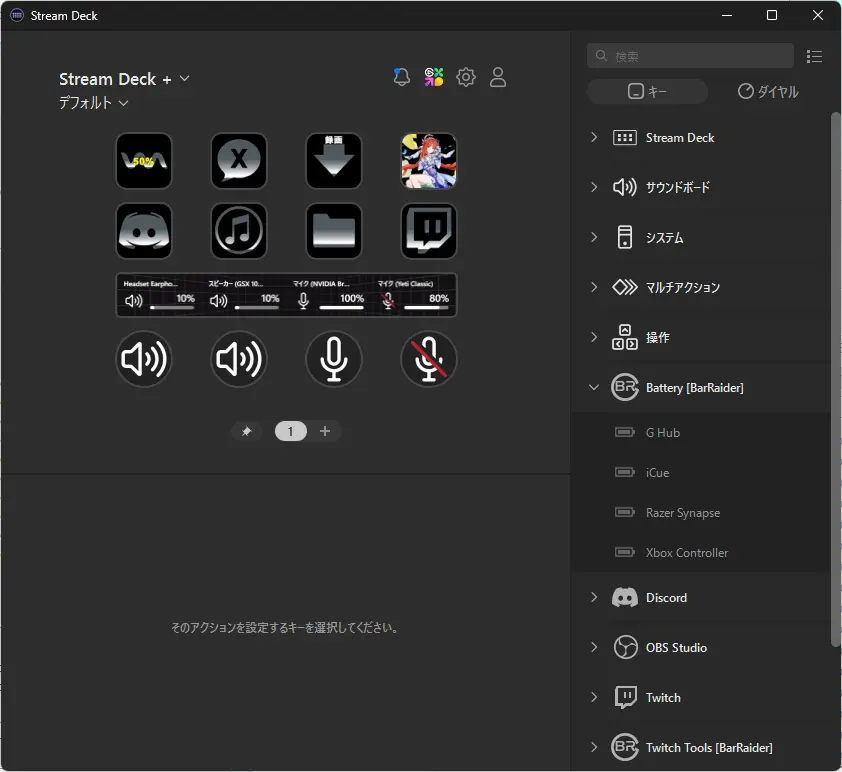Open the user profile icon
The image size is (842, 772).
pos(498,77)
